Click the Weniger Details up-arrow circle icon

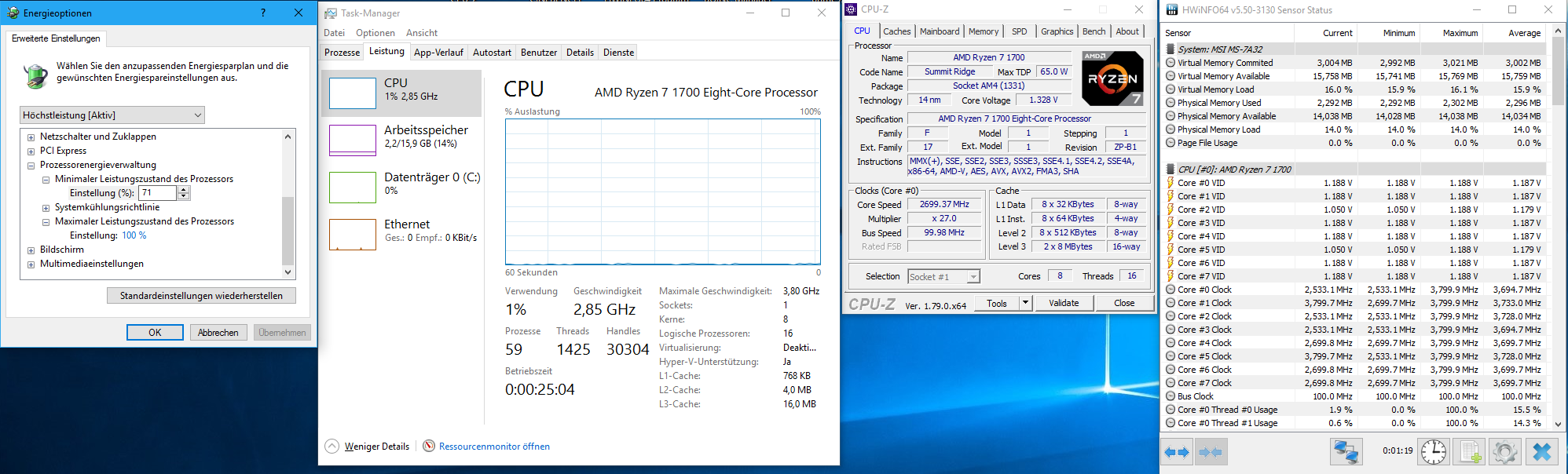[x=332, y=446]
